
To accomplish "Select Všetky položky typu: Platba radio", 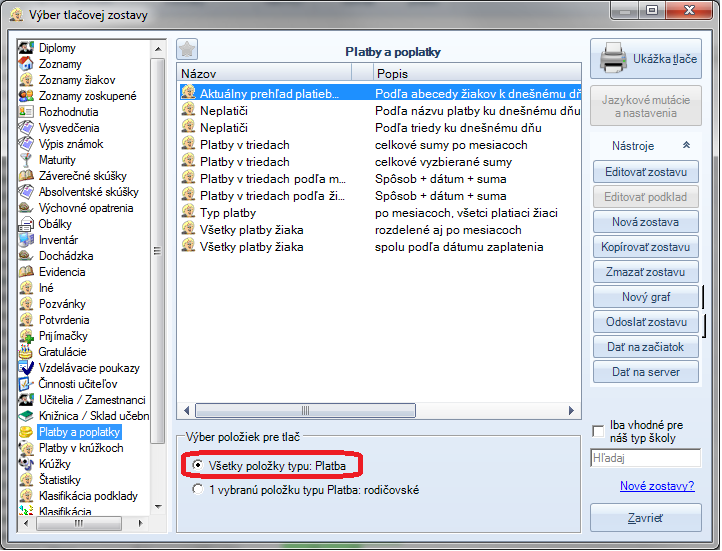I will pos(198,465).
